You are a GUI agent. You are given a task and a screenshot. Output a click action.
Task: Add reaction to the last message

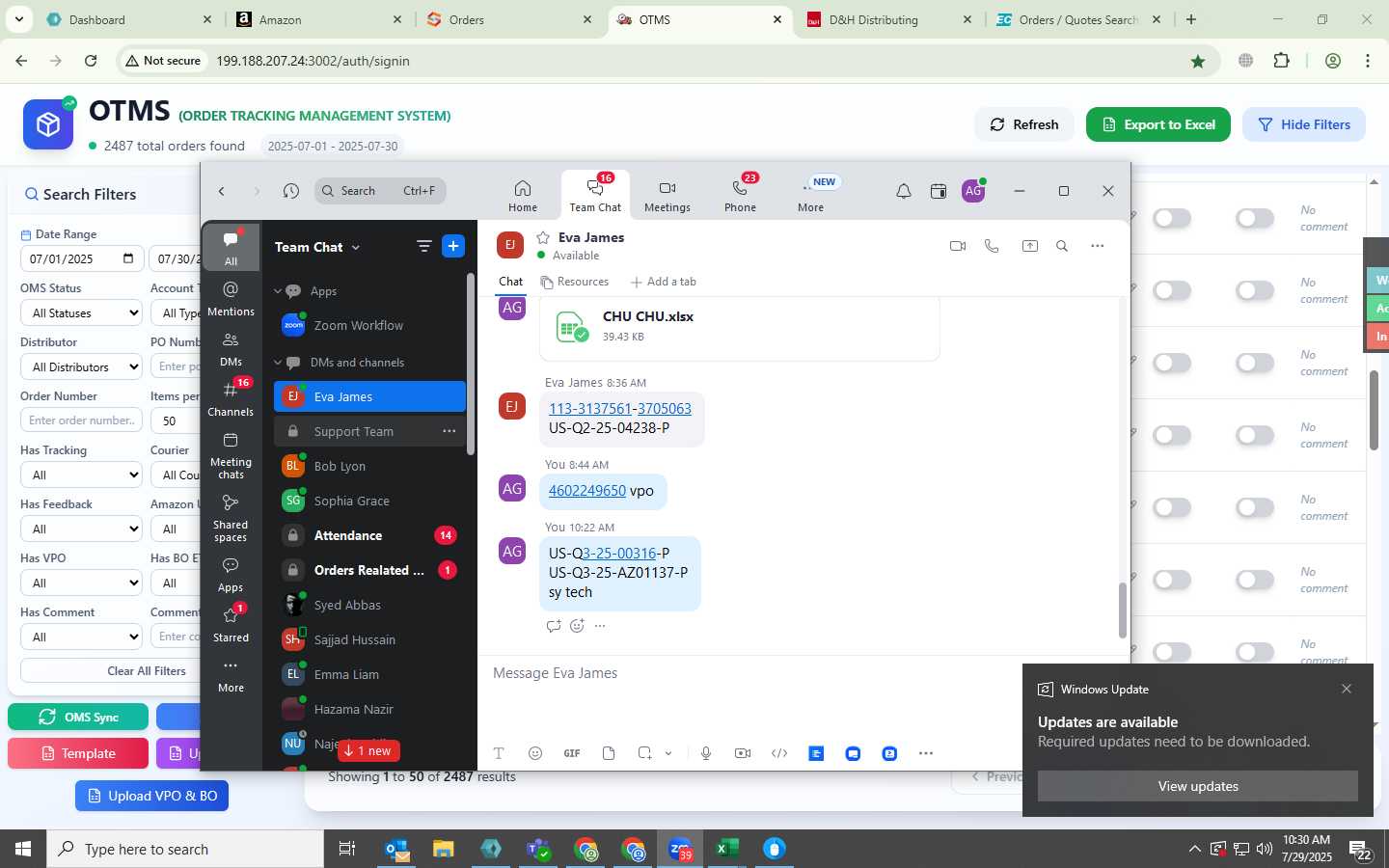577,626
